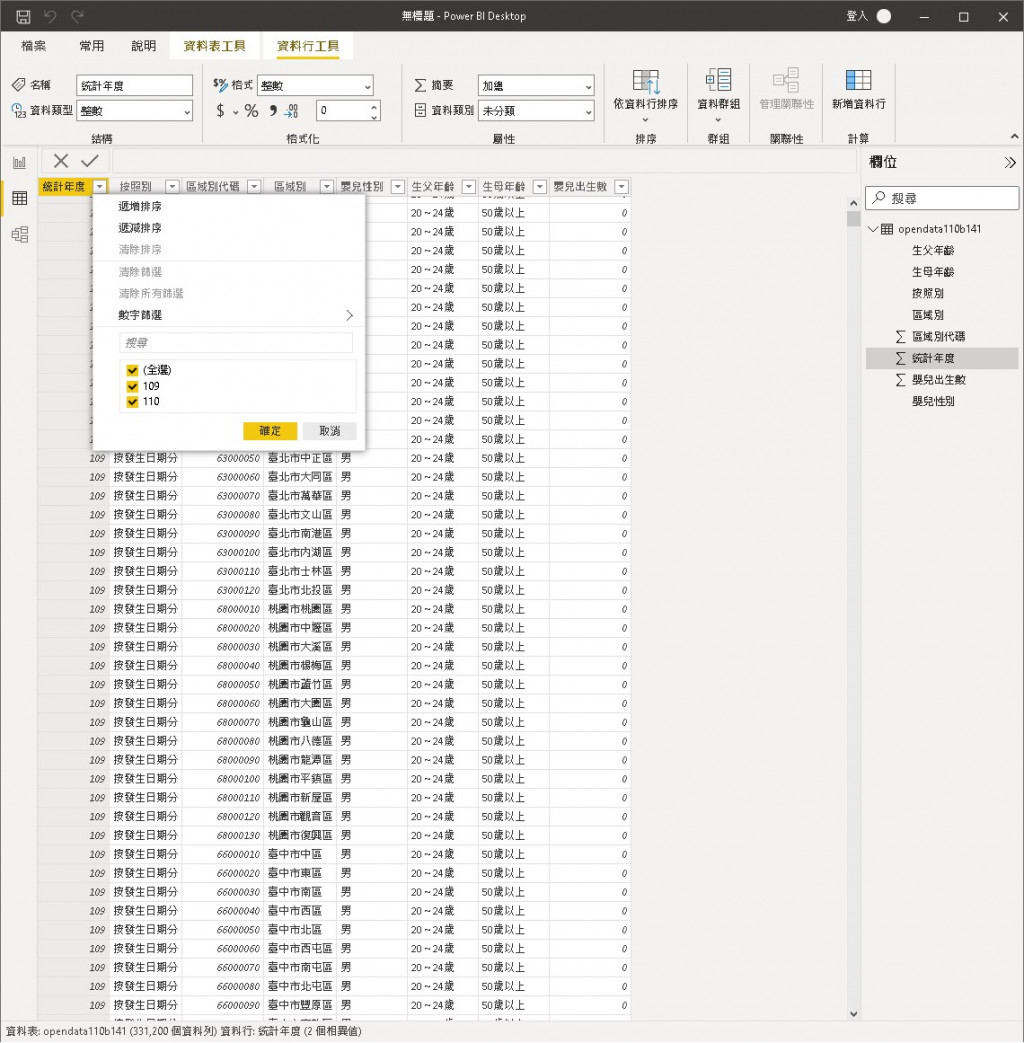Switch to 資料表工具 tab
1024x1043 pixels.
pos(214,46)
